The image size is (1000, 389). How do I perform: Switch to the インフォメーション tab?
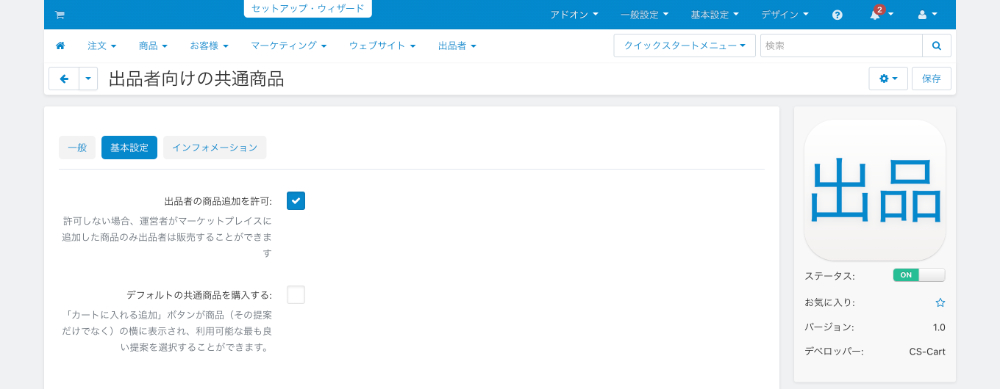coord(215,147)
